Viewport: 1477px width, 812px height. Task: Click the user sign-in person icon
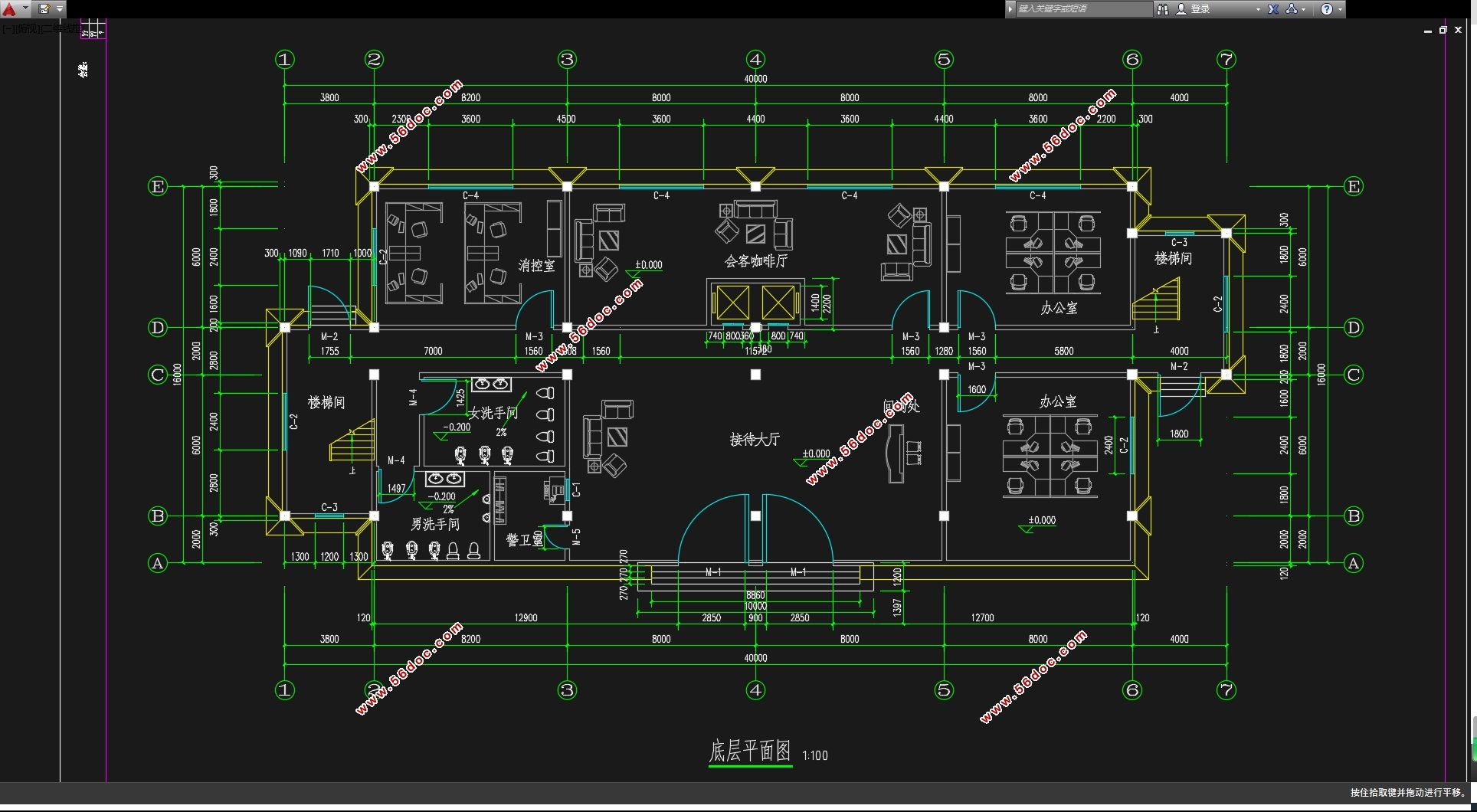coord(1181,9)
